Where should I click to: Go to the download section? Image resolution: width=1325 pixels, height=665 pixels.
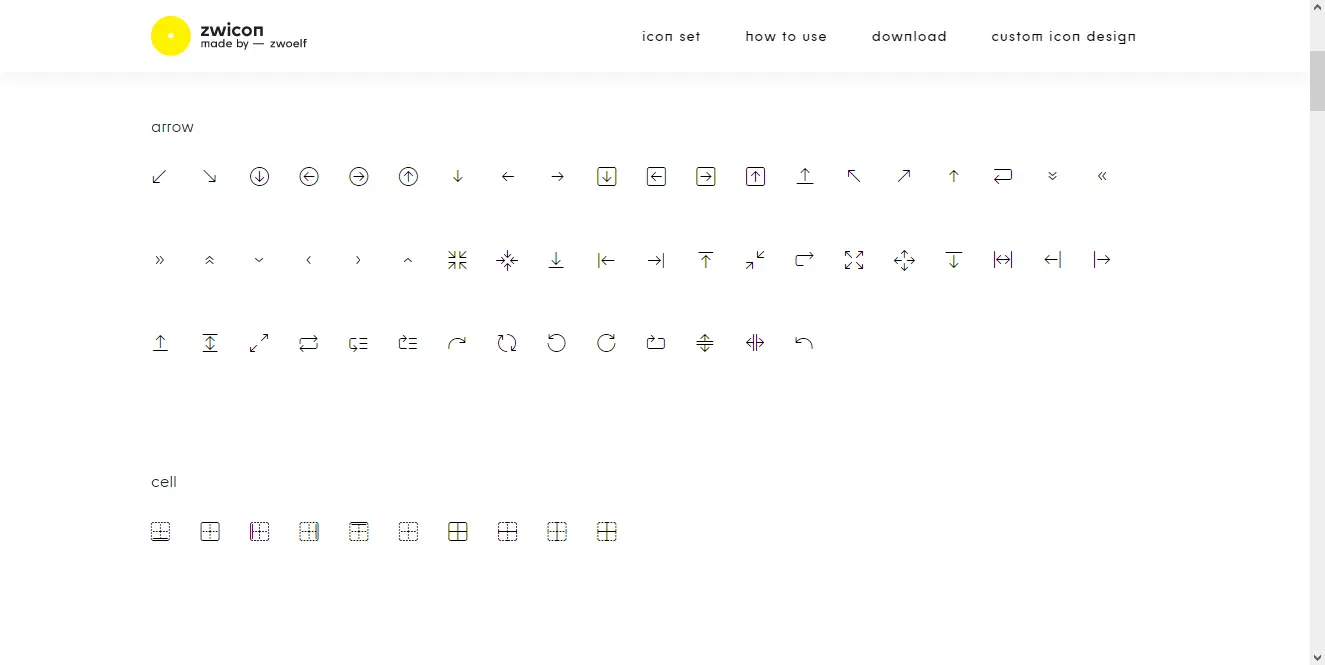click(x=909, y=37)
